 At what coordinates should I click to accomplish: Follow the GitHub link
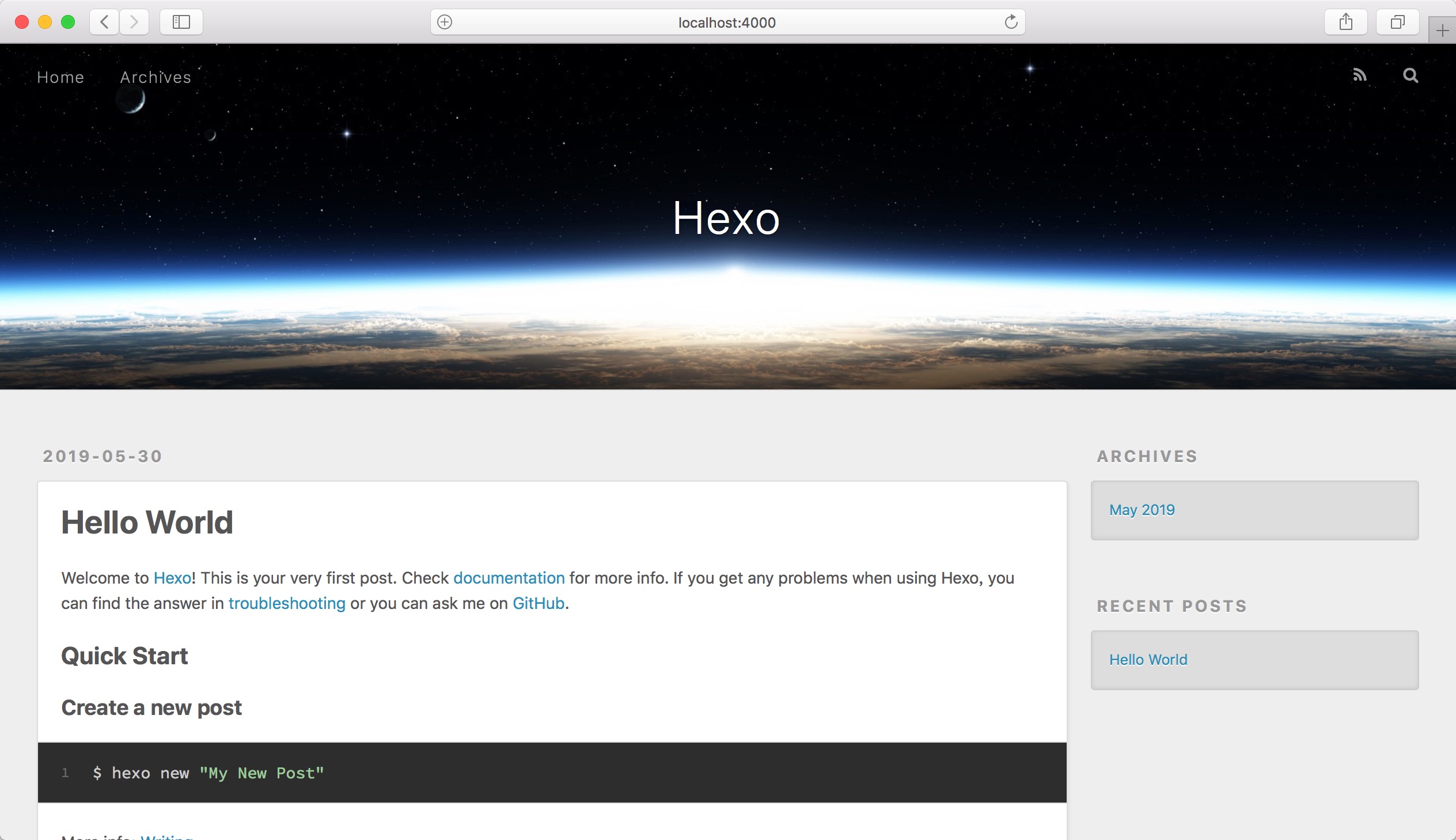click(x=539, y=603)
